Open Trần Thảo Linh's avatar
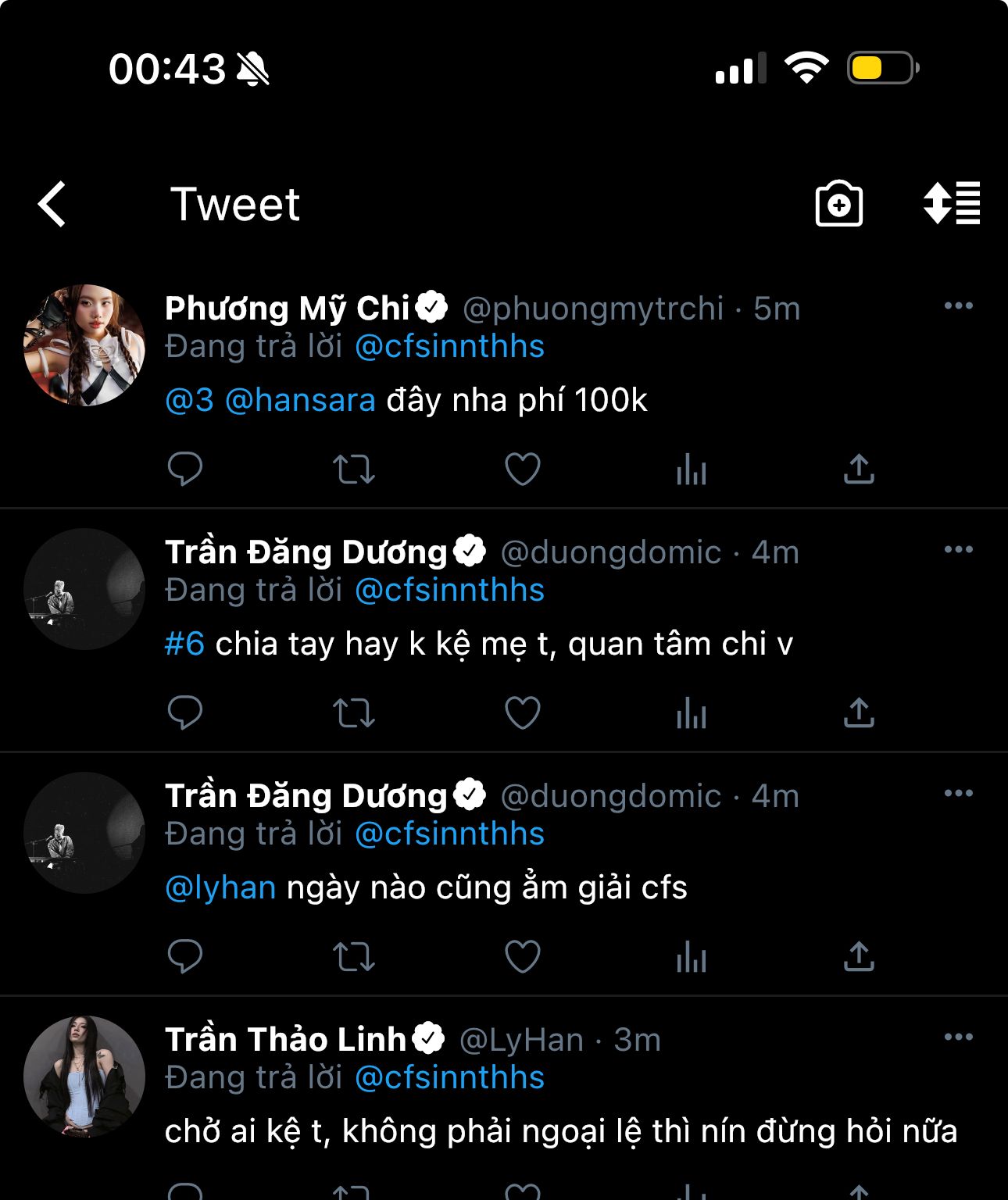 [84, 1077]
